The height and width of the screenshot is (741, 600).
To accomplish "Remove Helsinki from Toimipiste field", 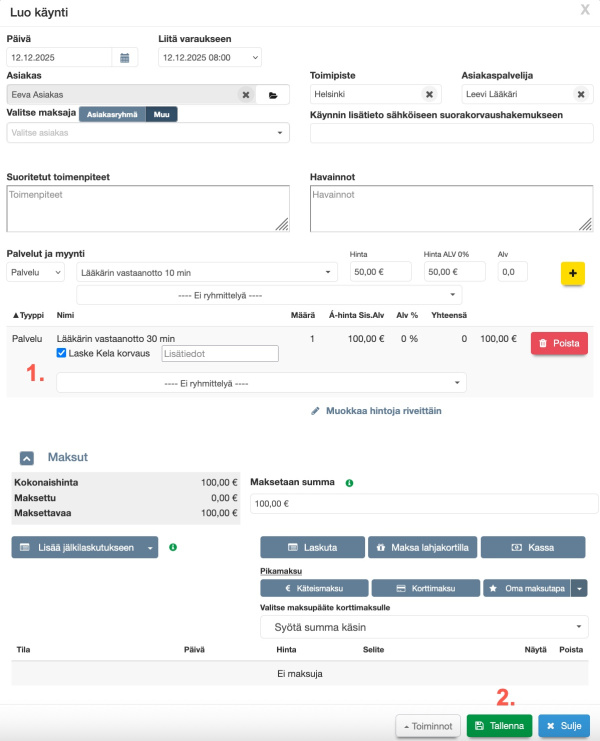I will (x=429, y=95).
